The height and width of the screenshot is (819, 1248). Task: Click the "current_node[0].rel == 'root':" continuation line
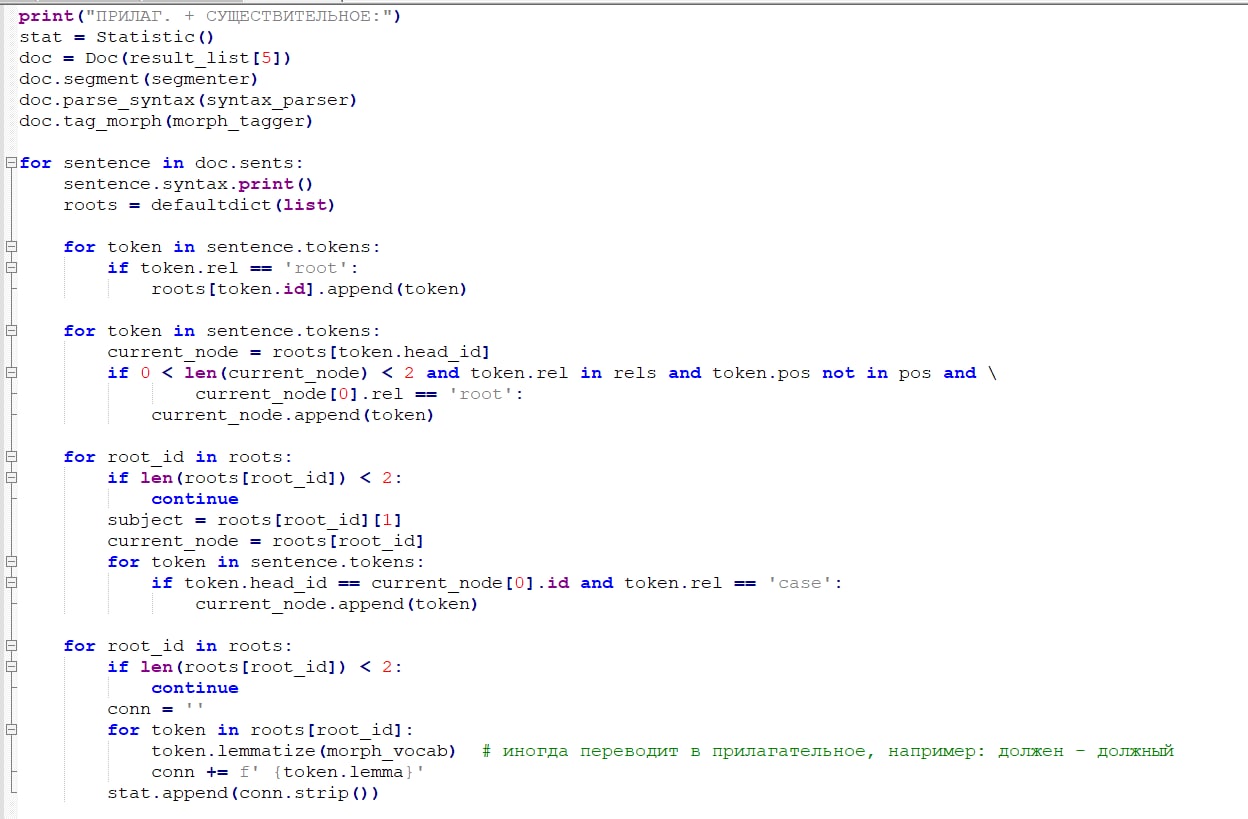[x=359, y=394]
